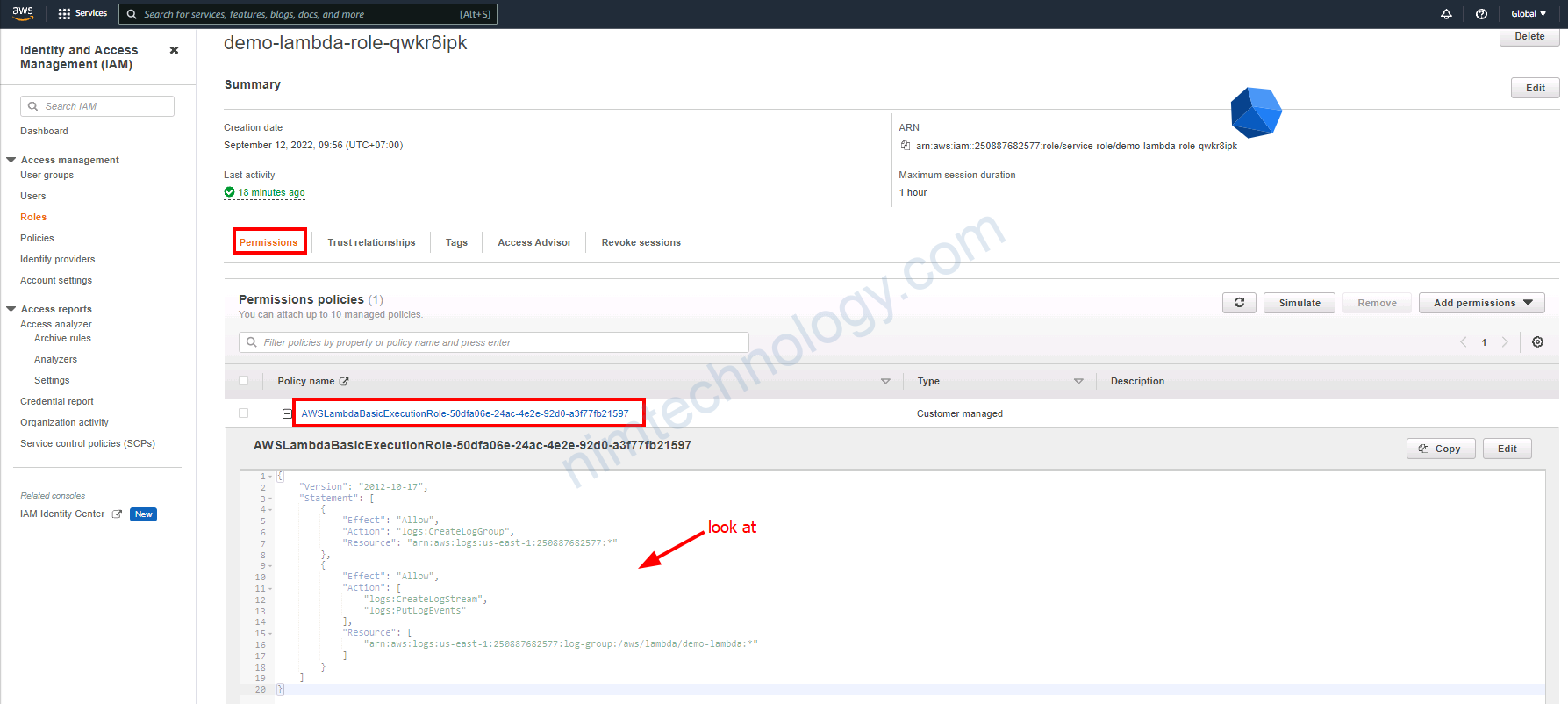The height and width of the screenshot is (704, 1568).
Task: Open User groups in sidebar
Action: coord(47,175)
